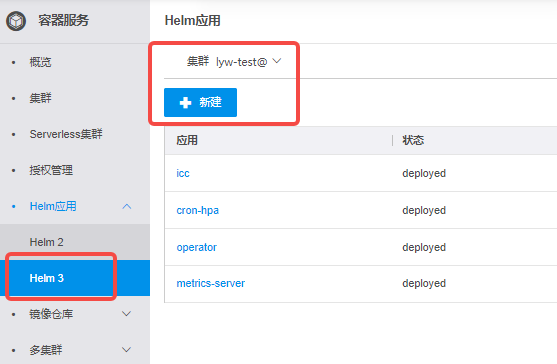This screenshot has height=364, width=557.
Task: Open 授权管理 in the sidebar
Action: click(51, 170)
